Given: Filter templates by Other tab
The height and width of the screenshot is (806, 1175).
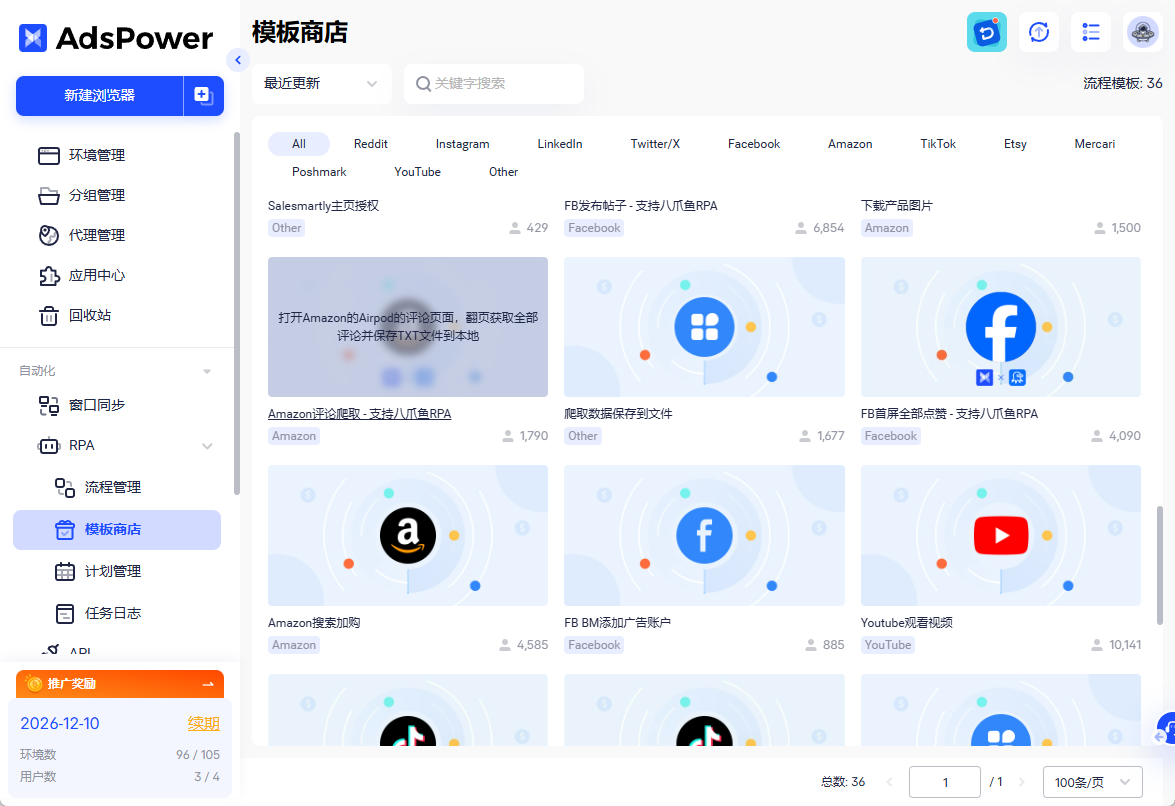Looking at the screenshot, I should point(504,172).
